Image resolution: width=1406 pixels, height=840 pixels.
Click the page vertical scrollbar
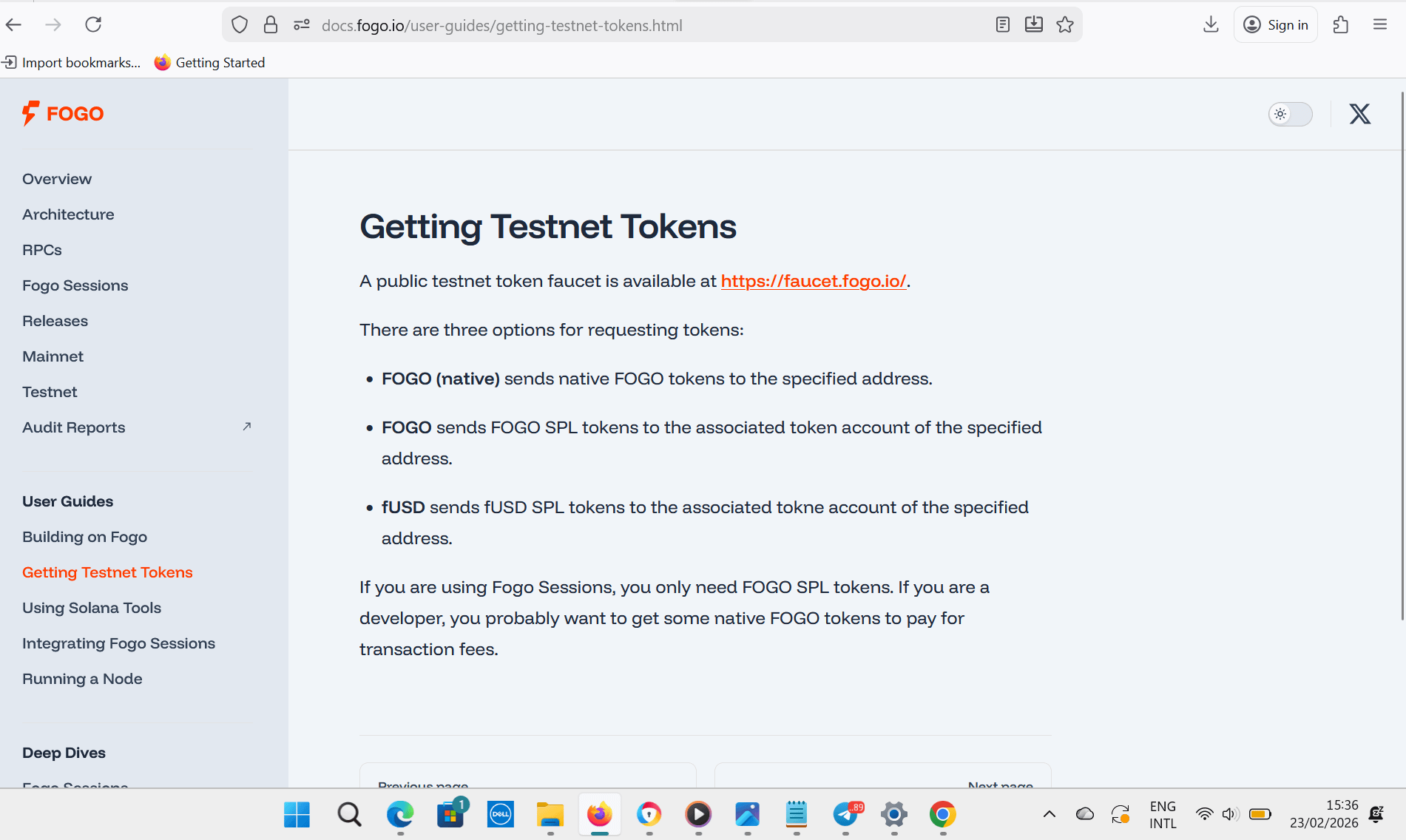pyautogui.click(x=1402, y=355)
